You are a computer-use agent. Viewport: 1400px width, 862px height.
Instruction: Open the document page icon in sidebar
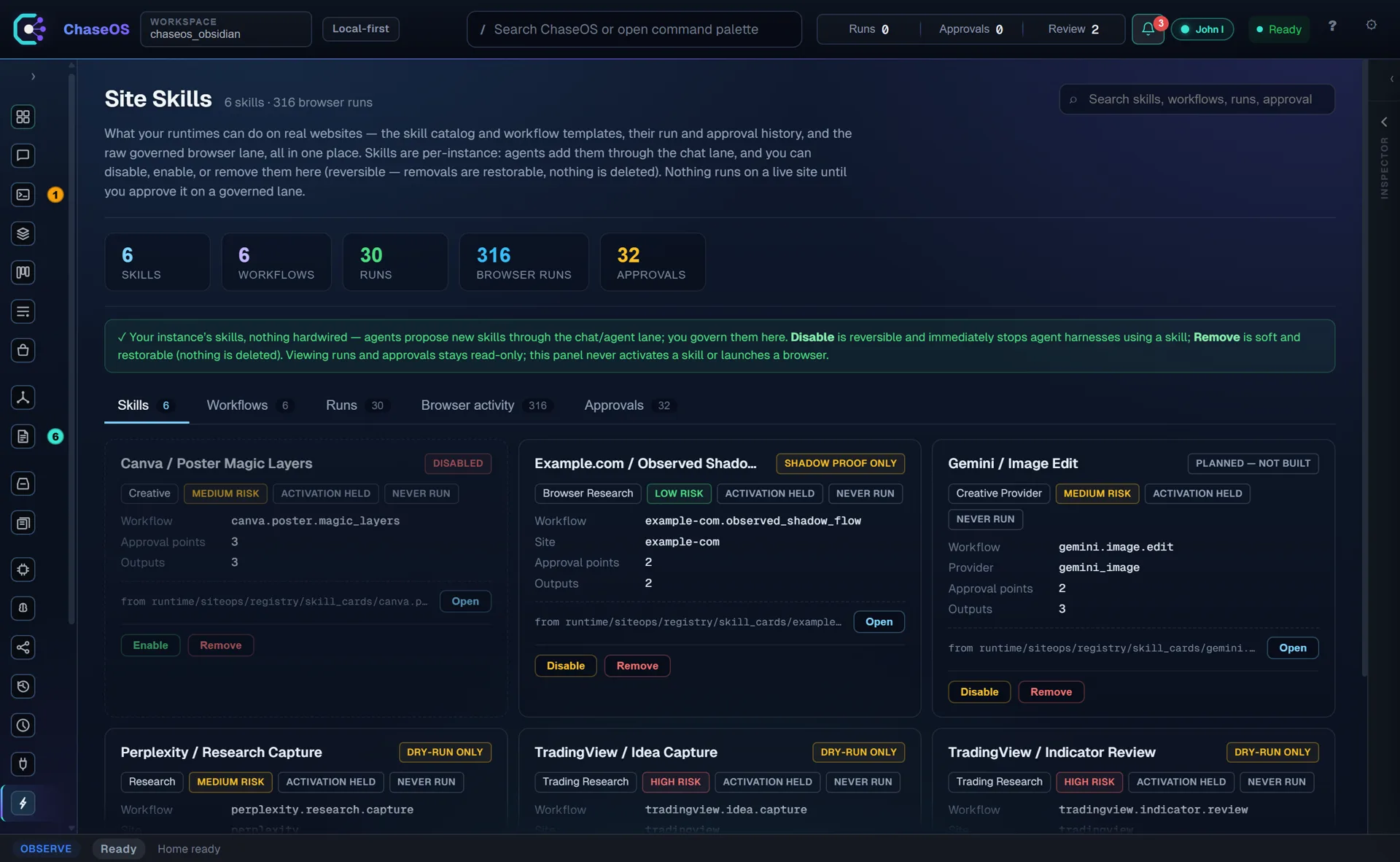[23, 437]
